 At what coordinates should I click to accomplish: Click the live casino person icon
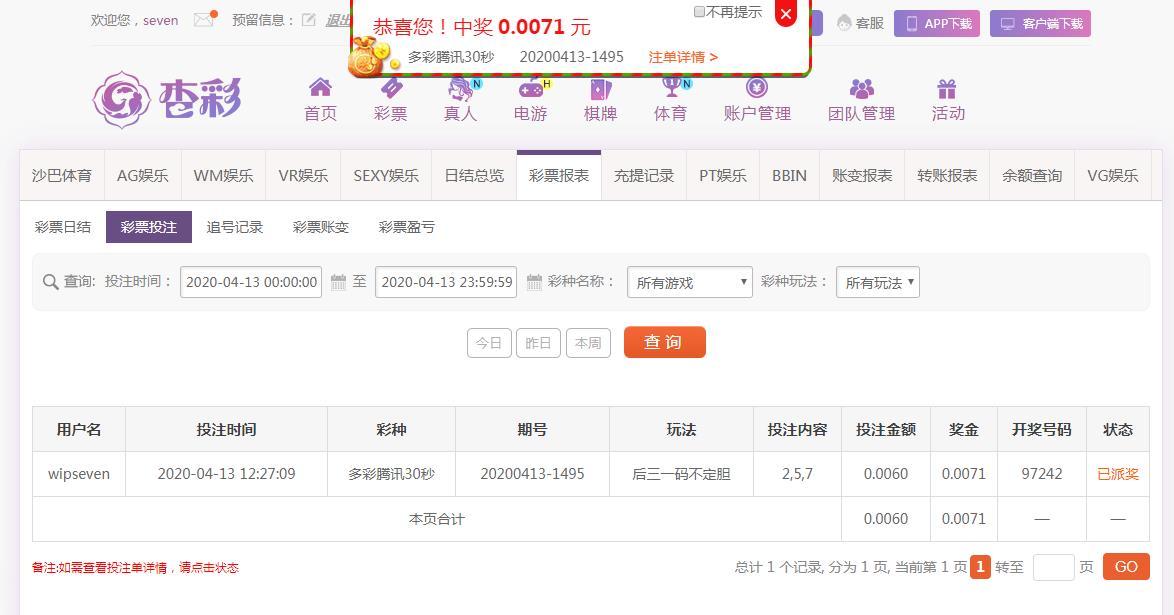[460, 89]
